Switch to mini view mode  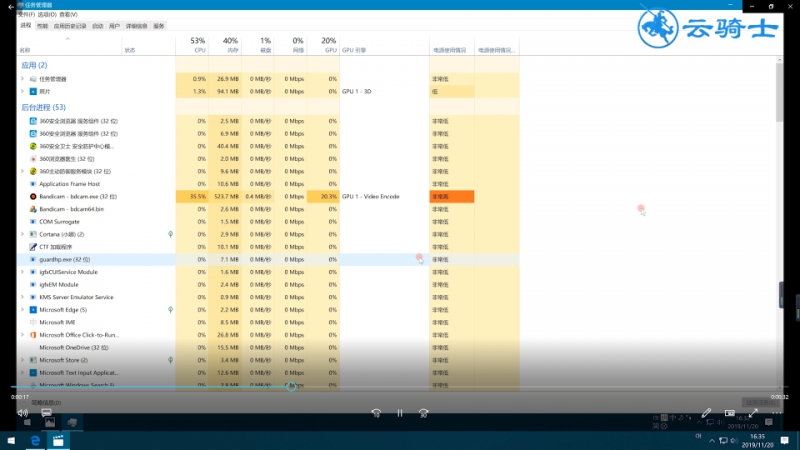pos(730,413)
